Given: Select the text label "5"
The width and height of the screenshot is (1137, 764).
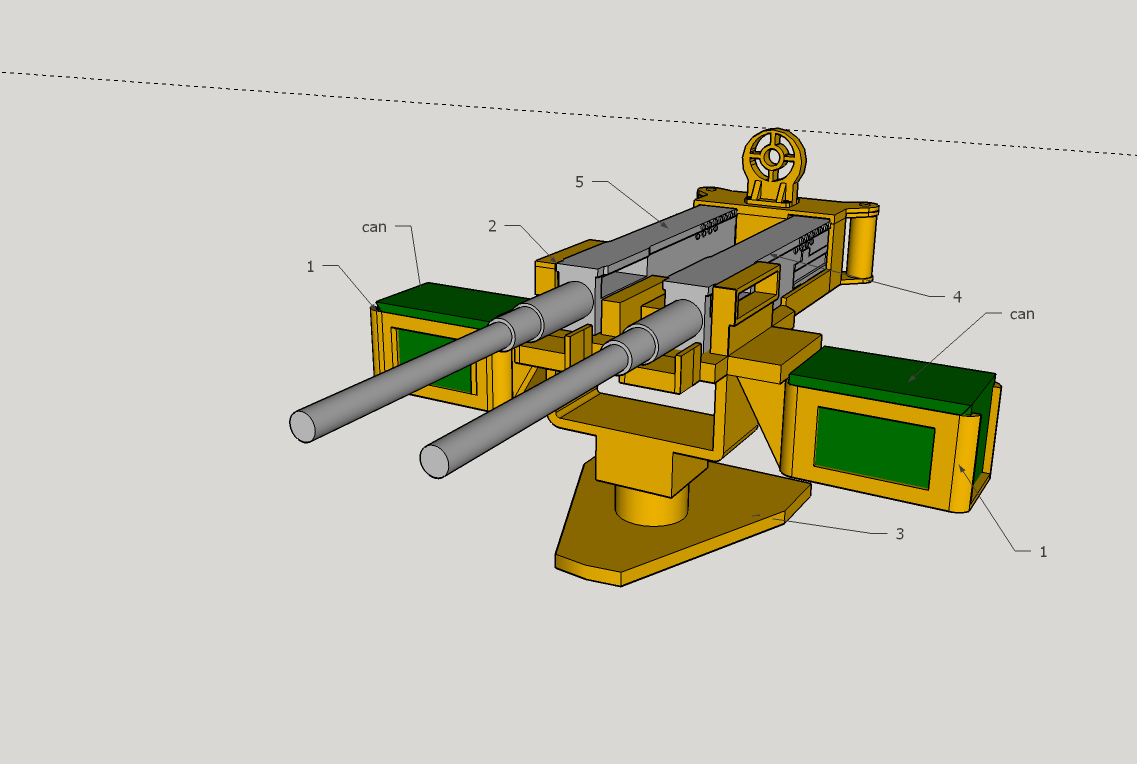Looking at the screenshot, I should [x=579, y=182].
